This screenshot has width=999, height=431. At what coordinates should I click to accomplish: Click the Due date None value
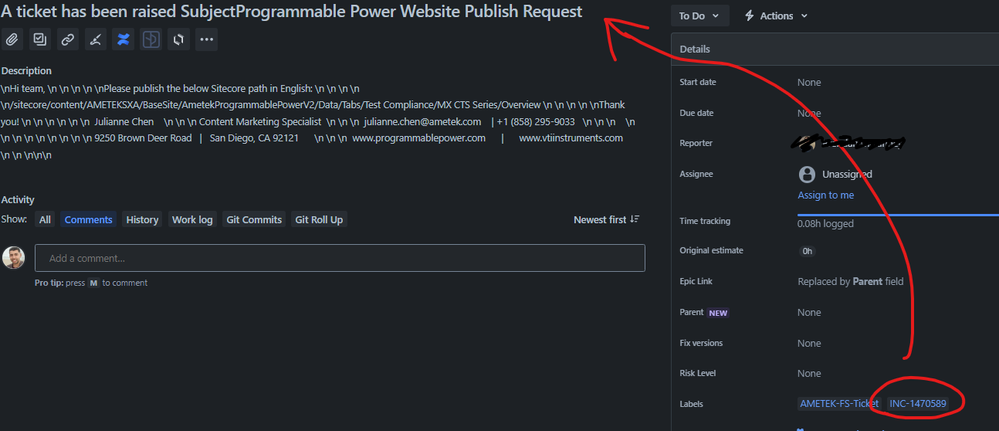tap(809, 113)
